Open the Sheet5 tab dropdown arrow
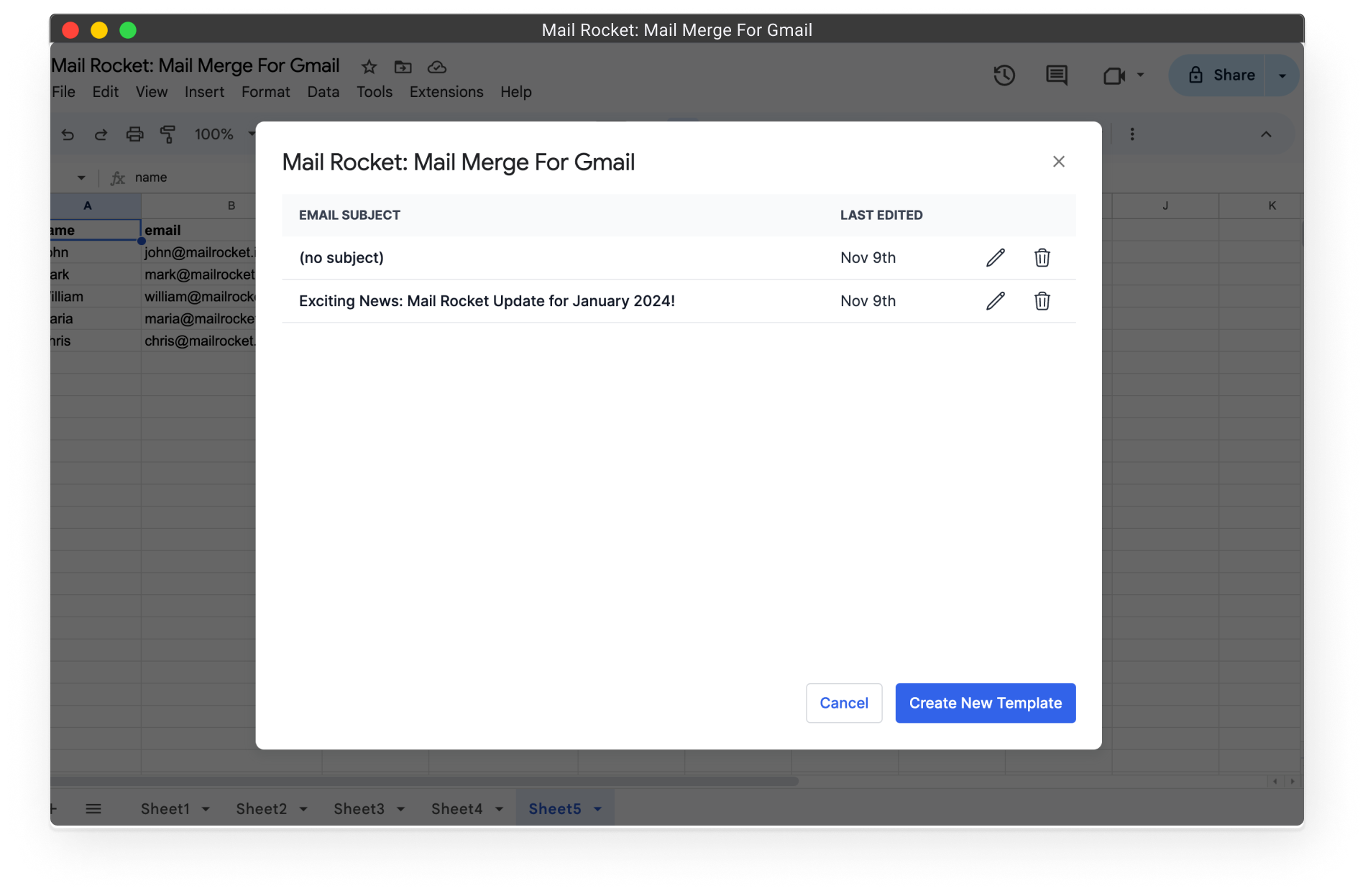Image resolution: width=1368 pixels, height=896 pixels. pos(597,809)
